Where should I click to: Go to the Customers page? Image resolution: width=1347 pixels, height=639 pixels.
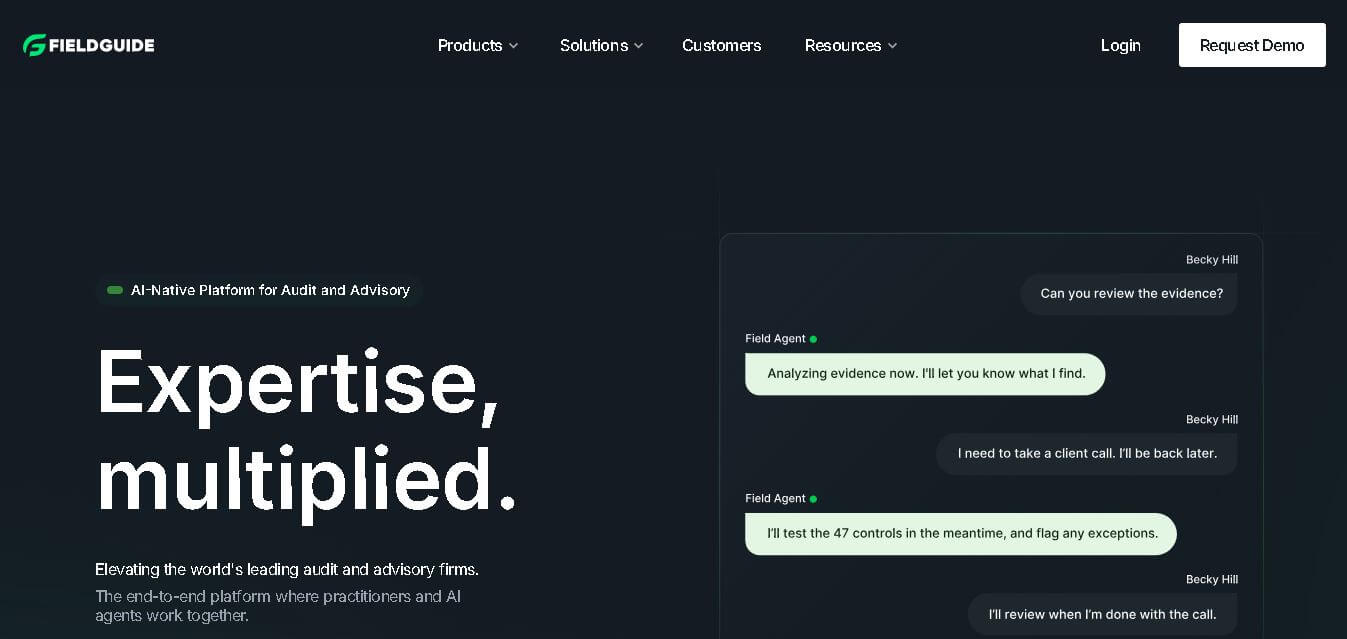(721, 45)
